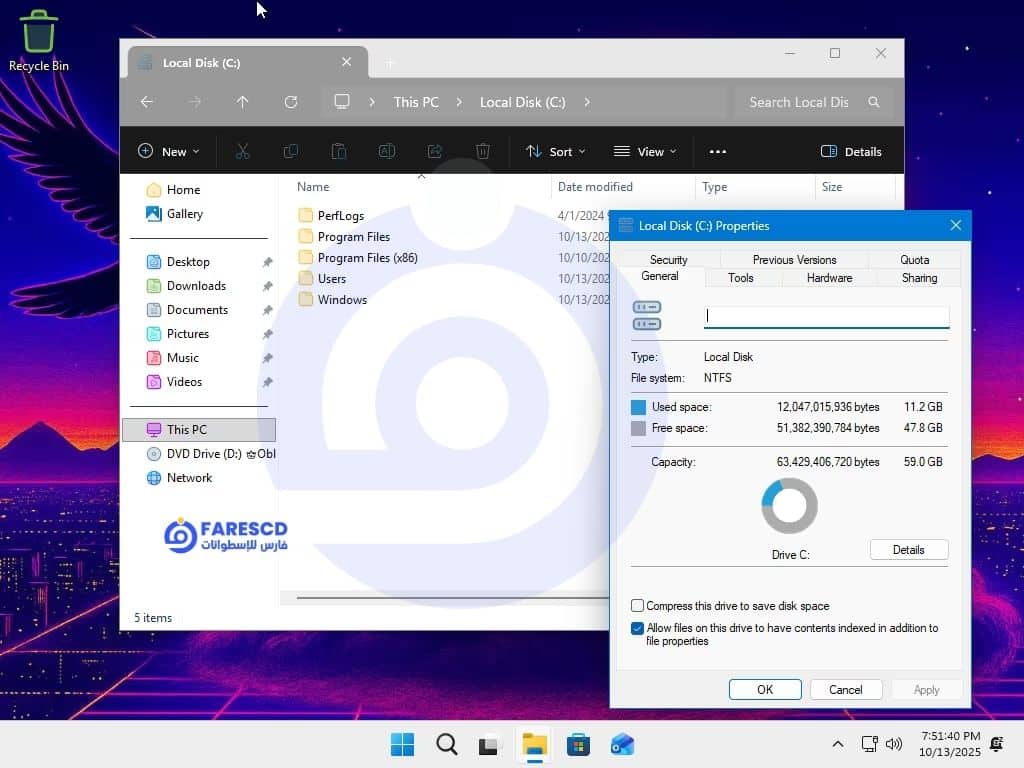Open the View dropdown menu
This screenshot has width=1024, height=768.
click(x=645, y=152)
